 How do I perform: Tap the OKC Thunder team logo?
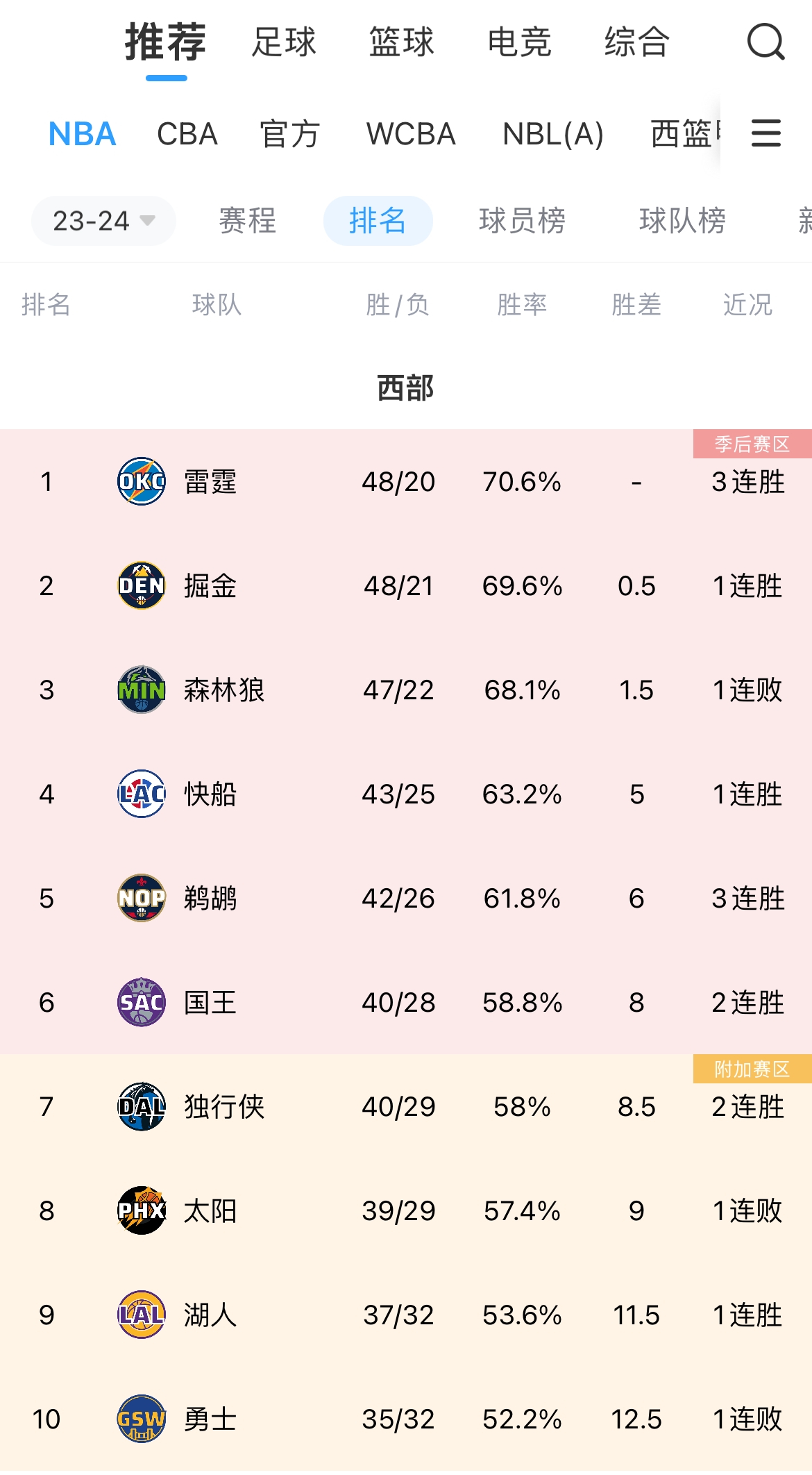(x=142, y=481)
